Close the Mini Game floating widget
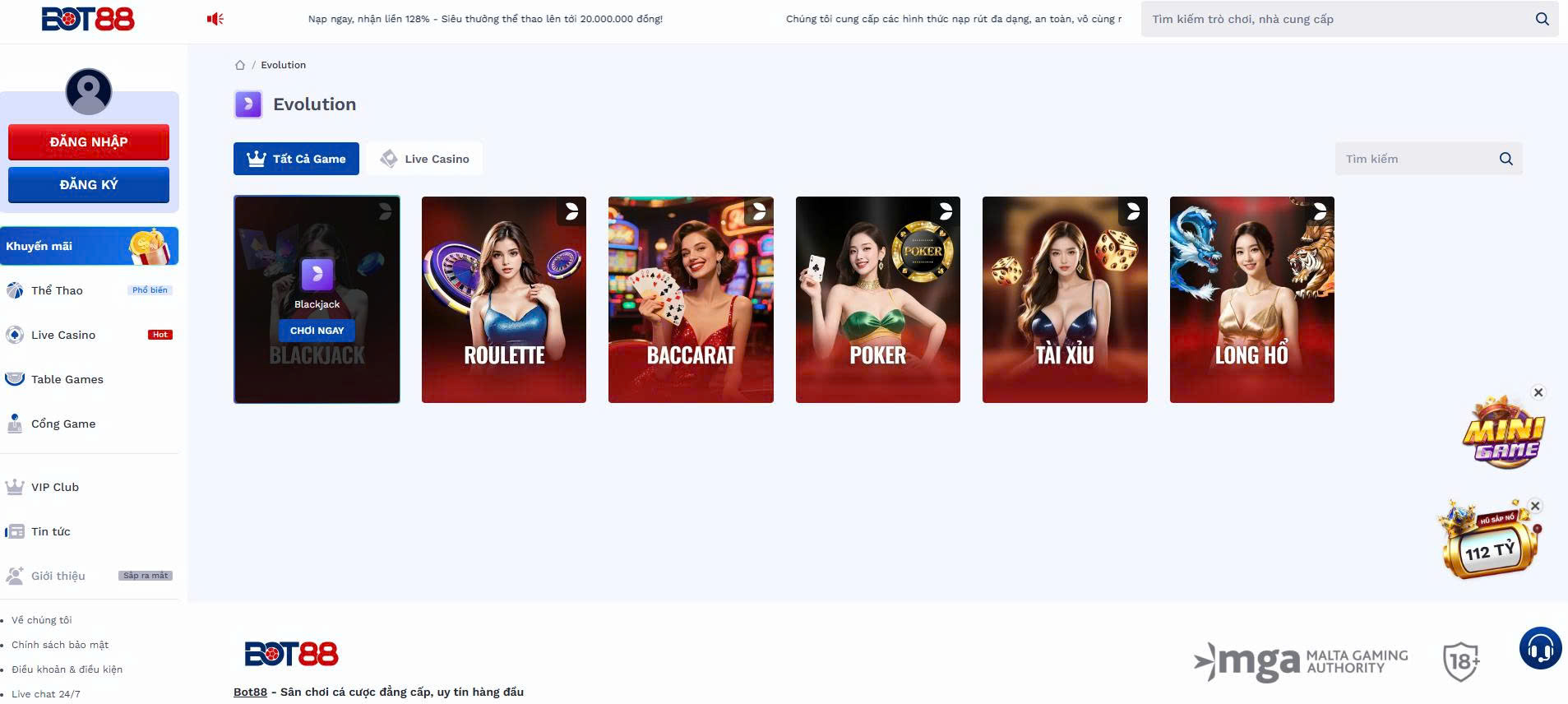 click(1538, 392)
